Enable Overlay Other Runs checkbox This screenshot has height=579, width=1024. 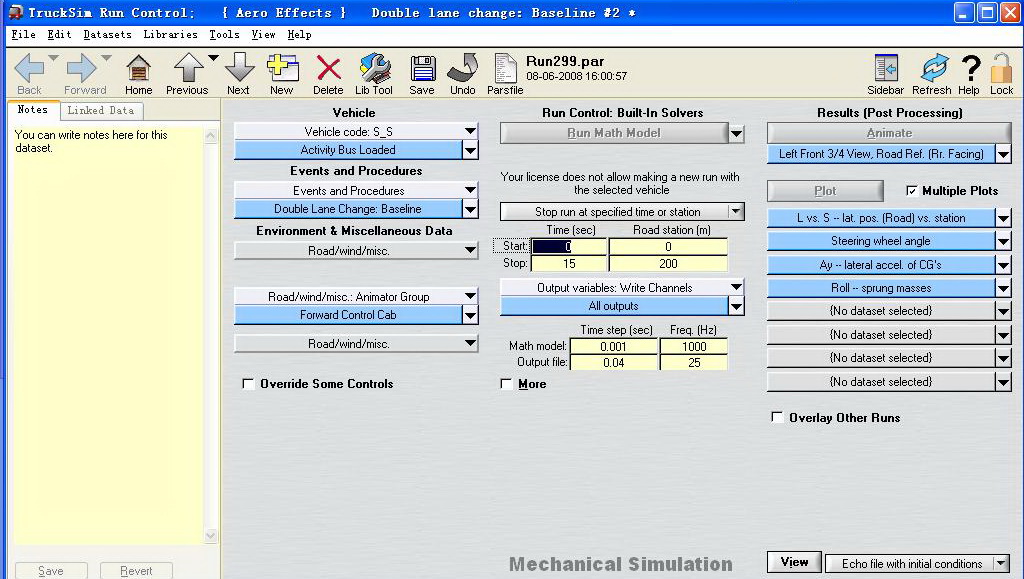777,417
